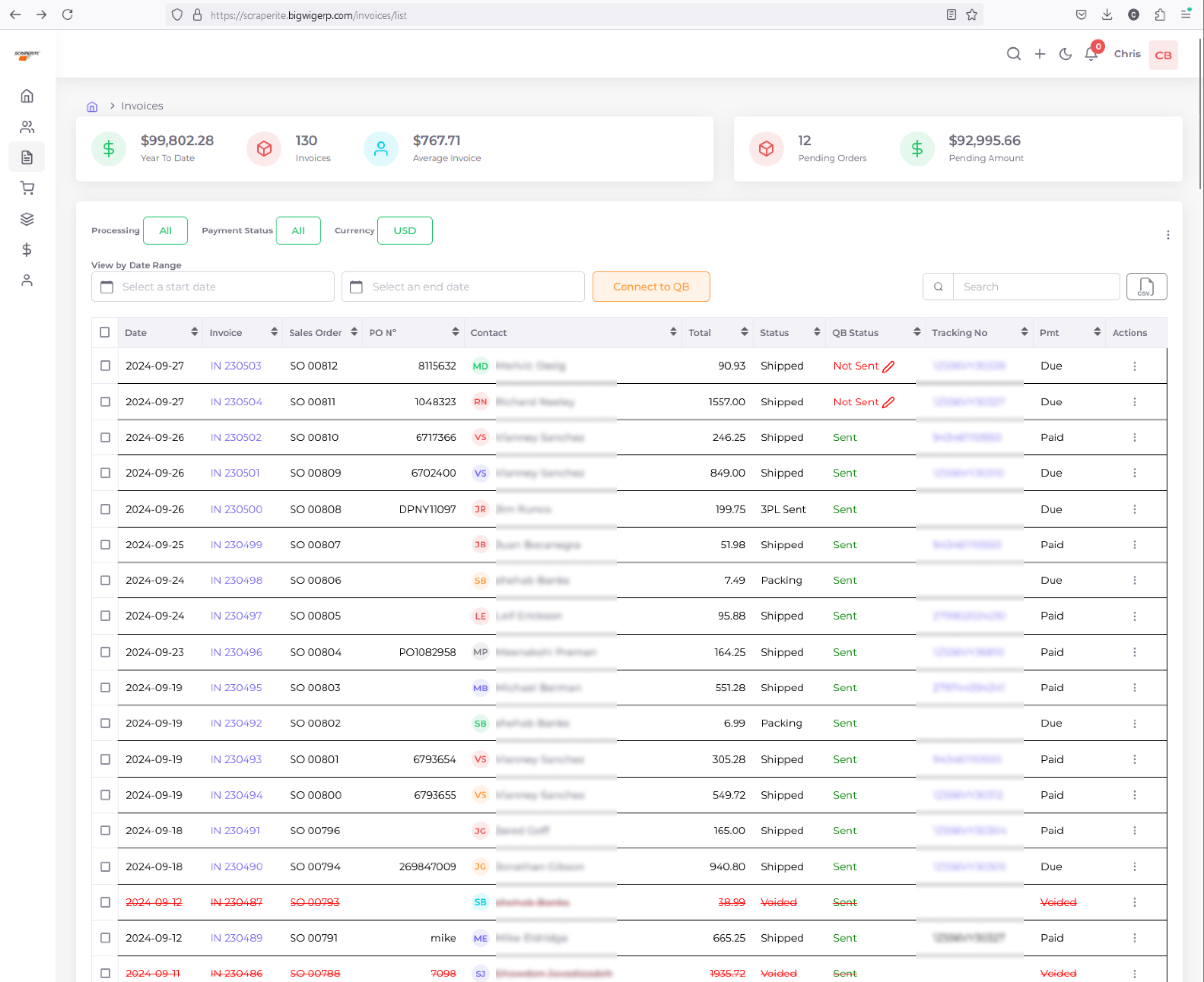Sort table by Pmt column
1204x982 pixels.
(1097, 332)
